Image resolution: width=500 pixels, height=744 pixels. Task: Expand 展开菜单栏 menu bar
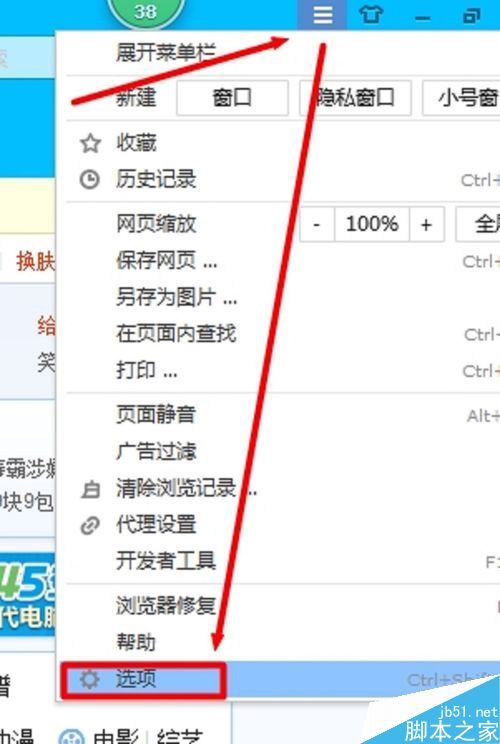pyautogui.click(x=166, y=52)
